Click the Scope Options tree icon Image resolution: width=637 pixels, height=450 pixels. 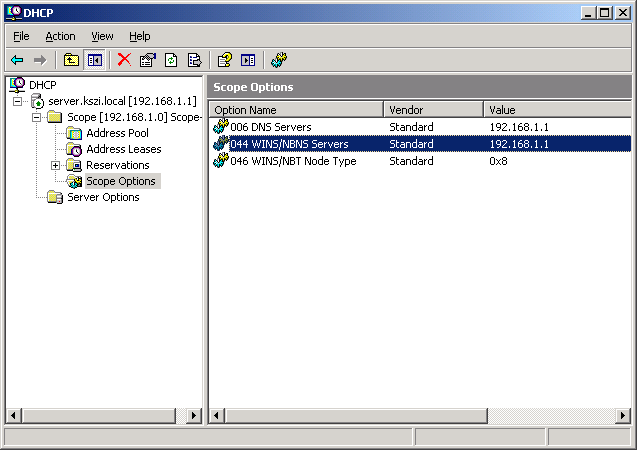tap(74, 181)
